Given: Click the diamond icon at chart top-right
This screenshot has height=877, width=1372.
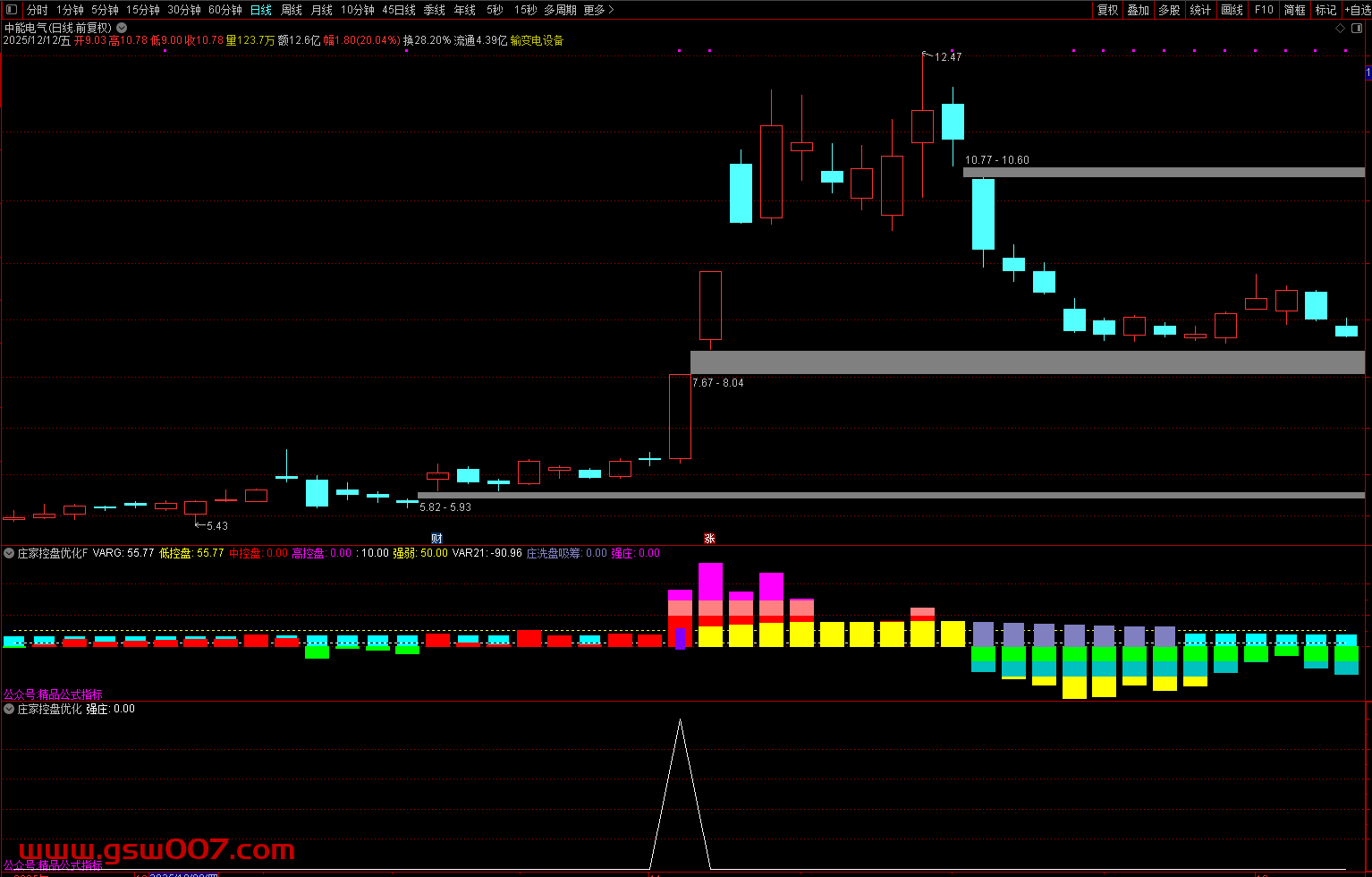Looking at the screenshot, I should coord(1340,29).
